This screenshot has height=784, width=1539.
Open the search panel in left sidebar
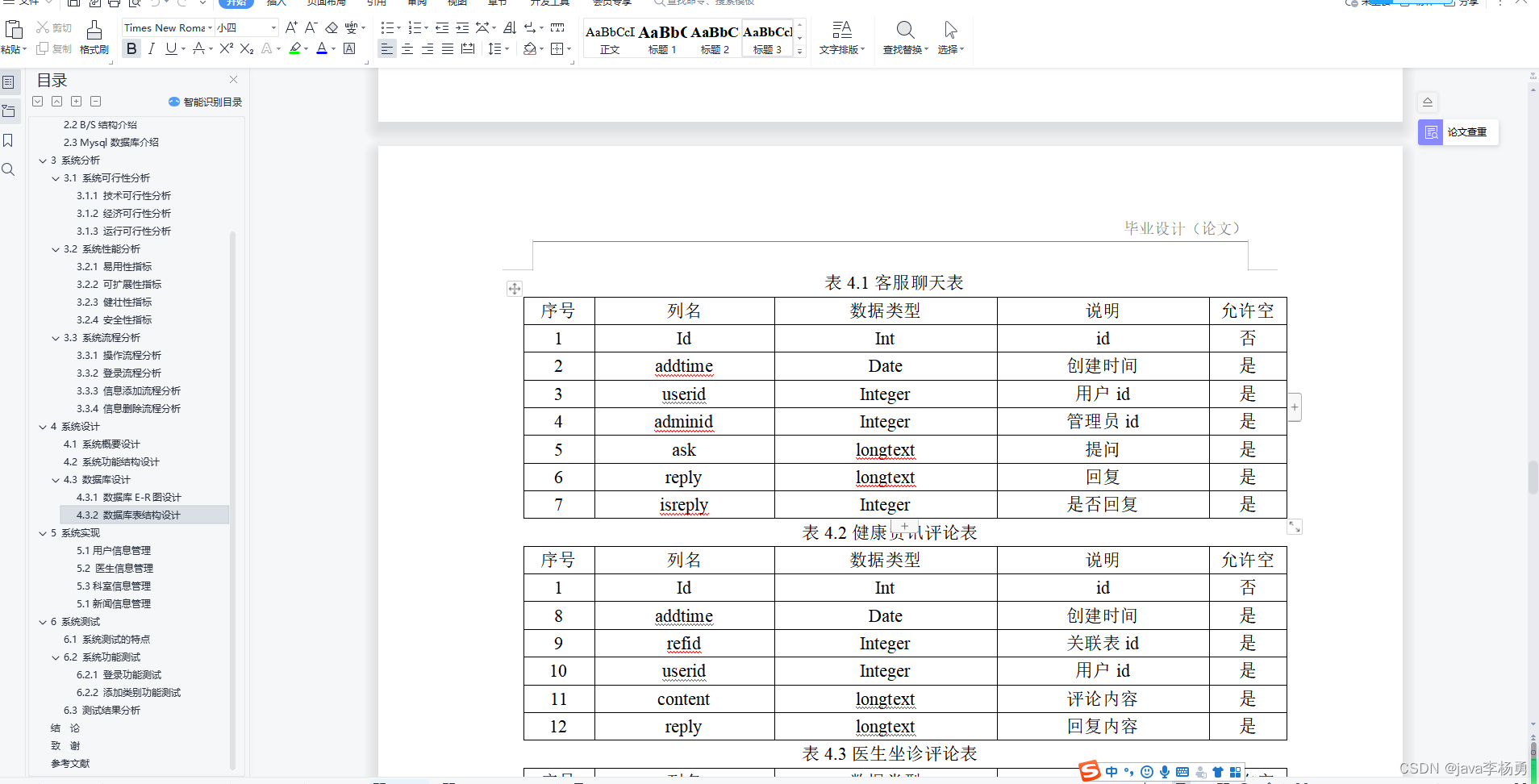click(x=8, y=169)
